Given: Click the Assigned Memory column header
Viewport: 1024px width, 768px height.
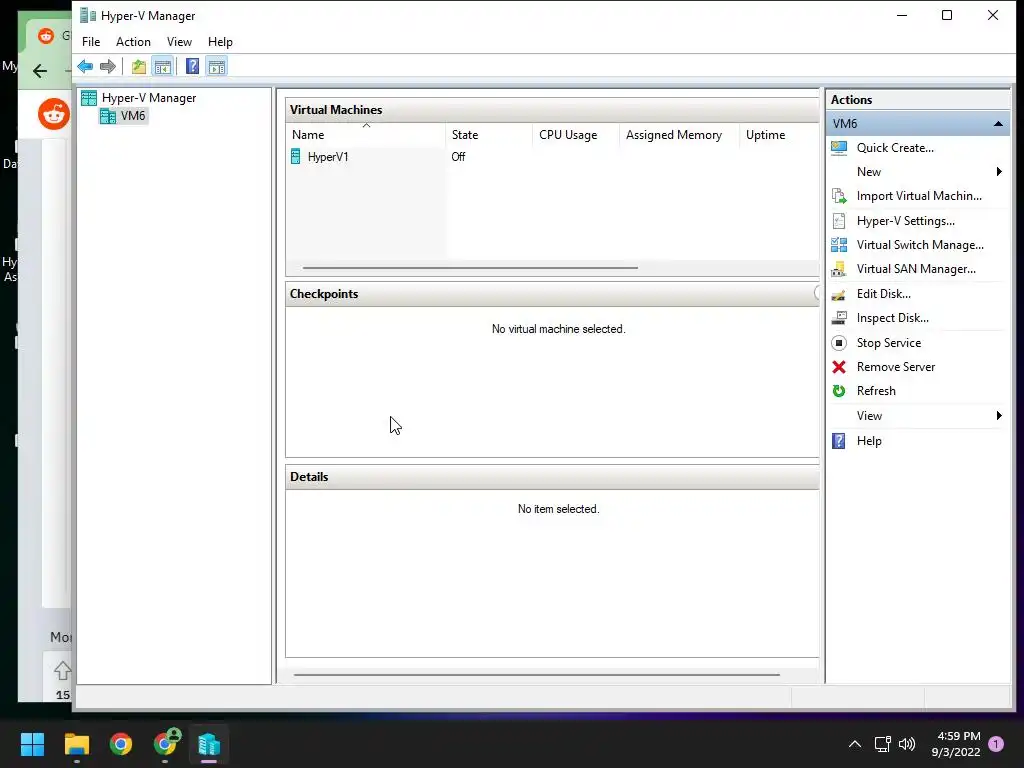Looking at the screenshot, I should click(679, 135).
